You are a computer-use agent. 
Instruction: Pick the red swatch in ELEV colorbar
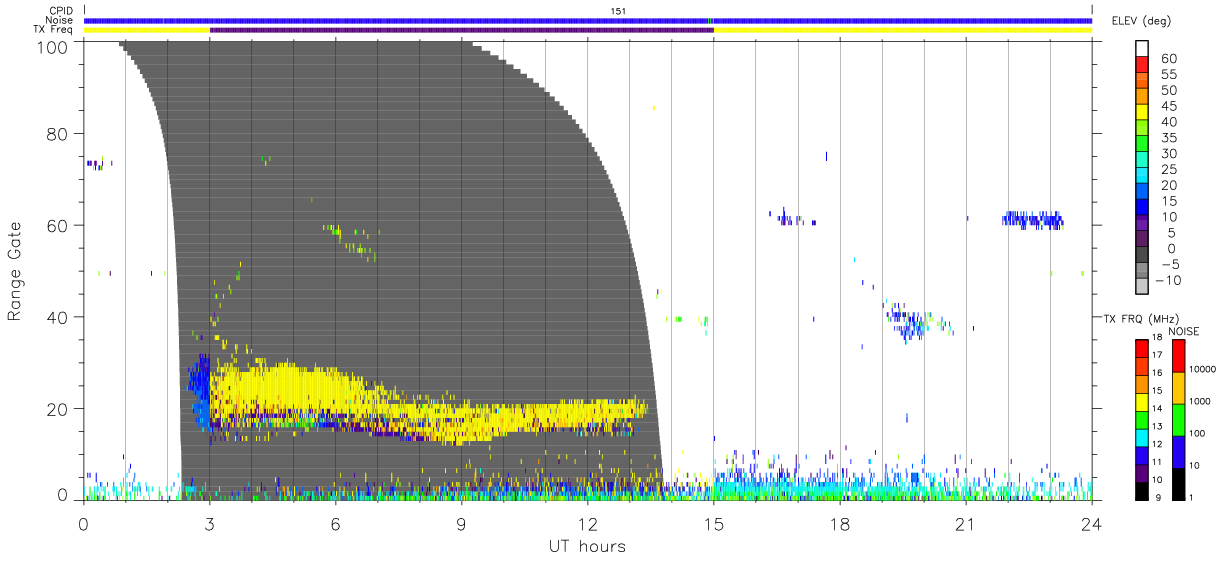point(1142,66)
